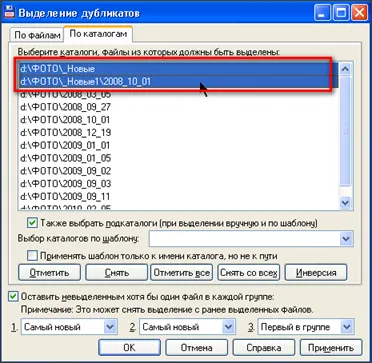Click the folder list scrollbar thumb
The height and width of the screenshot is (363, 372).
[345, 132]
